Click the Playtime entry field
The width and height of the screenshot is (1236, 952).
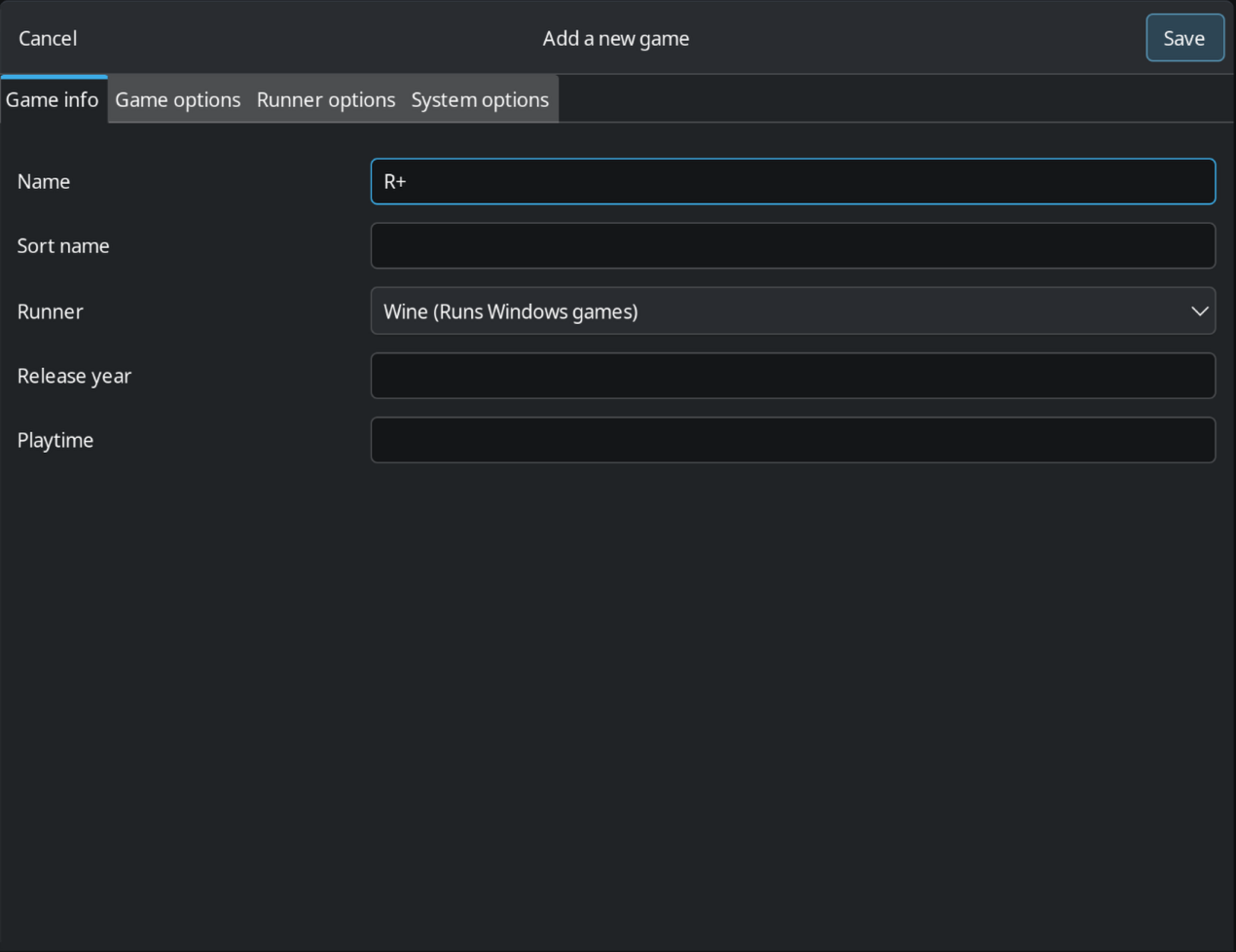pos(792,440)
